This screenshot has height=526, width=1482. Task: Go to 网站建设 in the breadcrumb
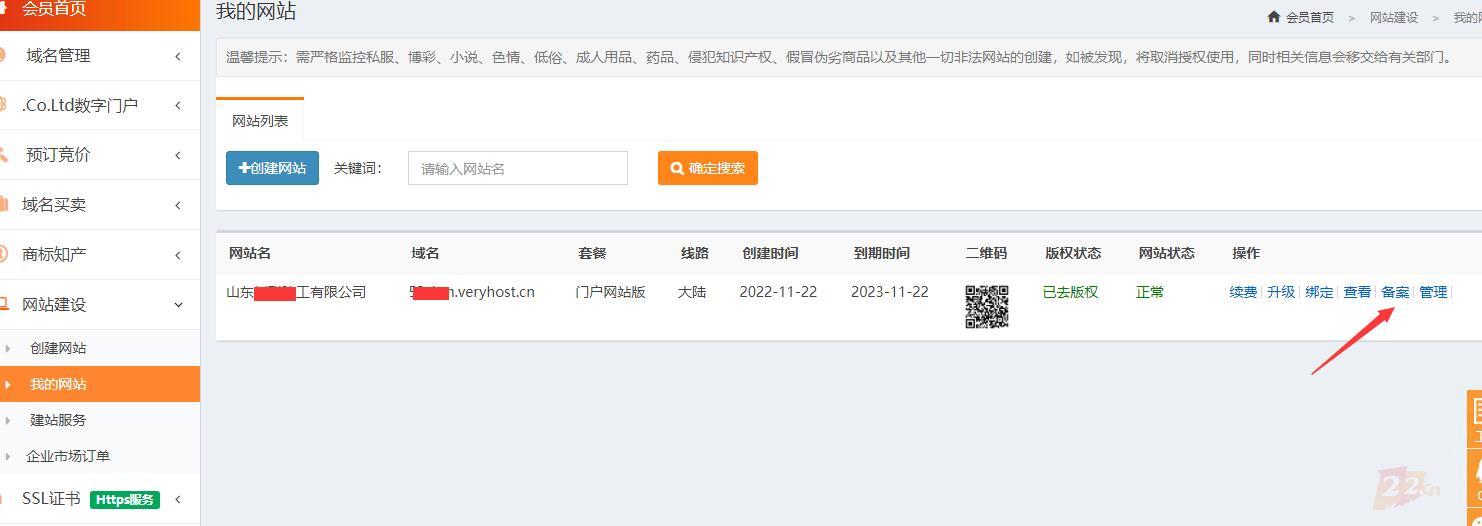point(1394,18)
